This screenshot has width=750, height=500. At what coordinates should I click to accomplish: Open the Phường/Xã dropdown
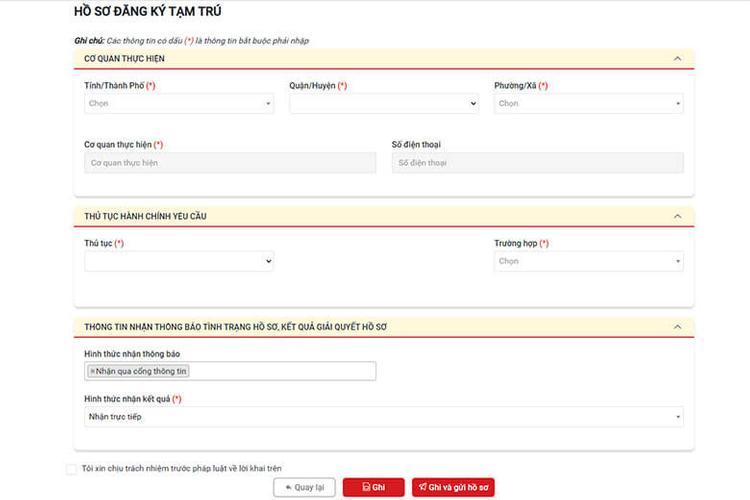tap(589, 103)
